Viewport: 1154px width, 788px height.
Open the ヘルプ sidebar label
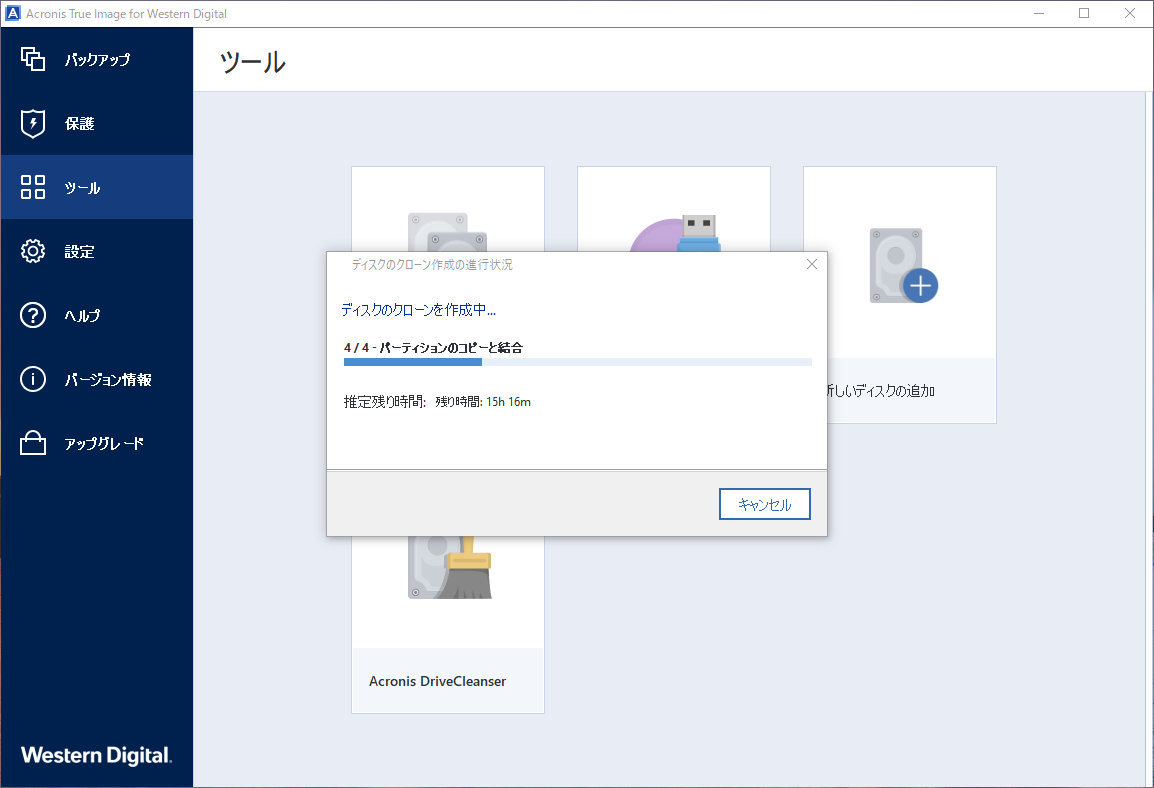click(x=82, y=316)
